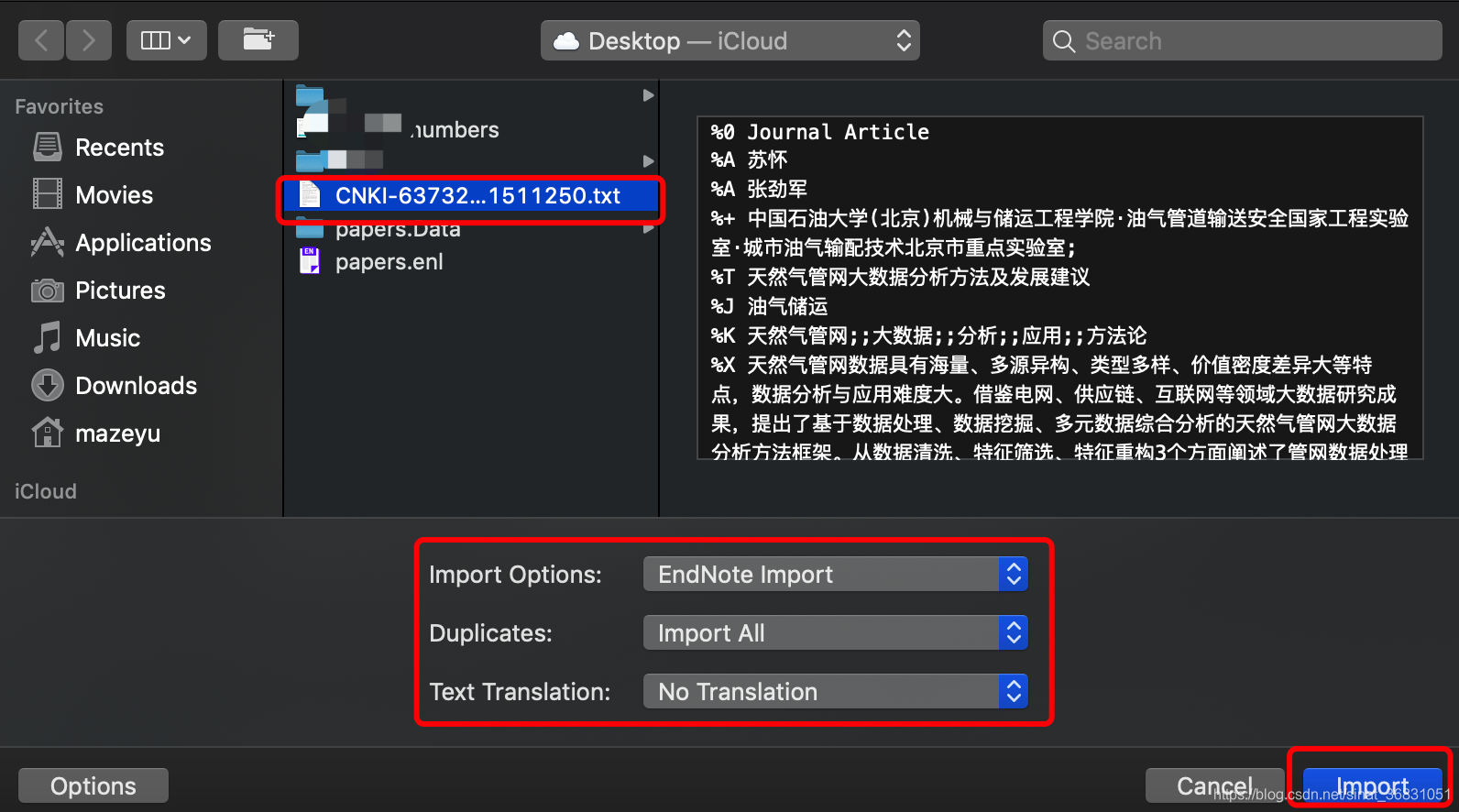Expand papers.Data folder with its arrow
The height and width of the screenshot is (812, 1459).
[x=649, y=228]
